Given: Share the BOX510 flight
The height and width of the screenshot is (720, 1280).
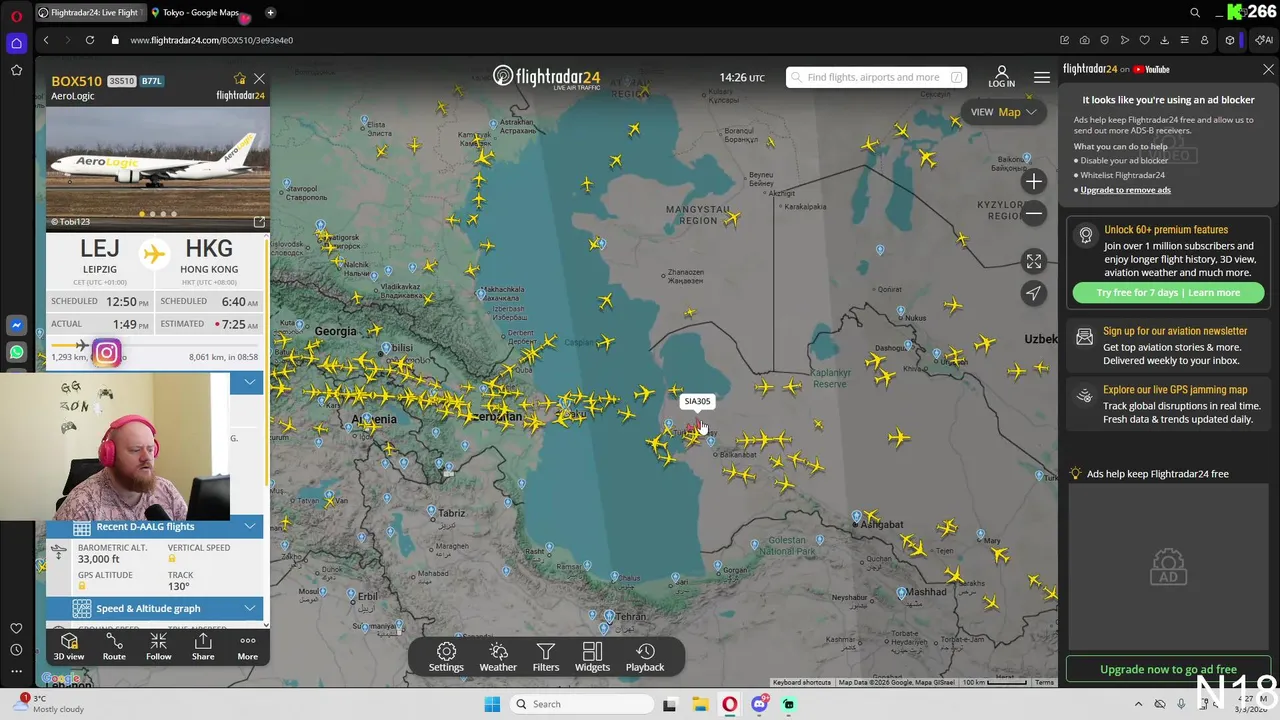Looking at the screenshot, I should (203, 647).
